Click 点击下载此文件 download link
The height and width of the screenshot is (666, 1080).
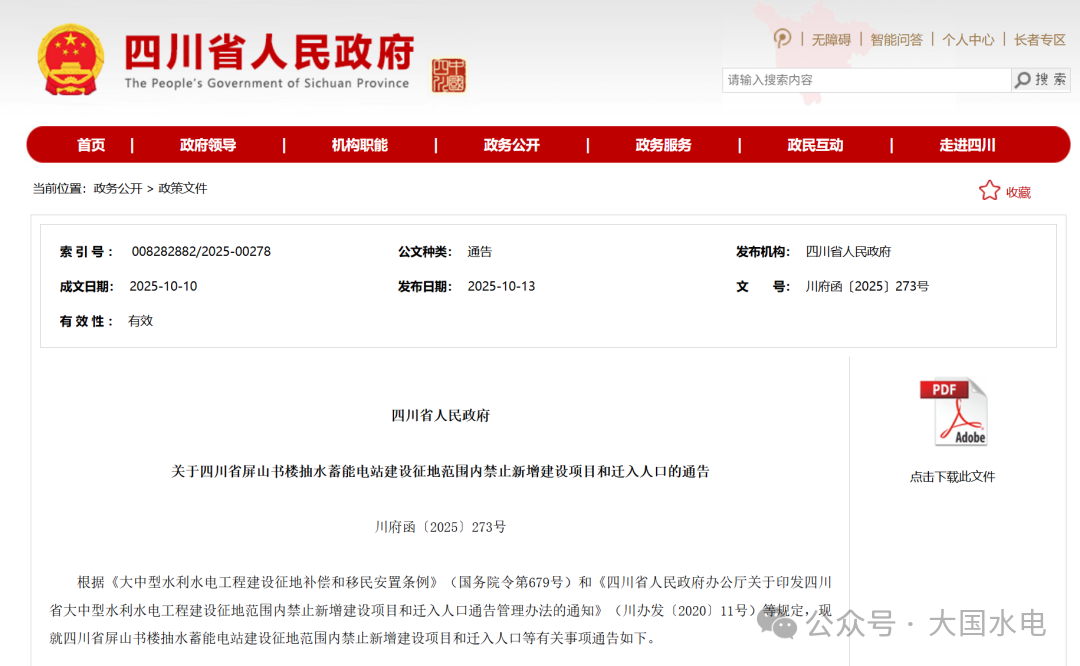pyautogui.click(x=952, y=477)
